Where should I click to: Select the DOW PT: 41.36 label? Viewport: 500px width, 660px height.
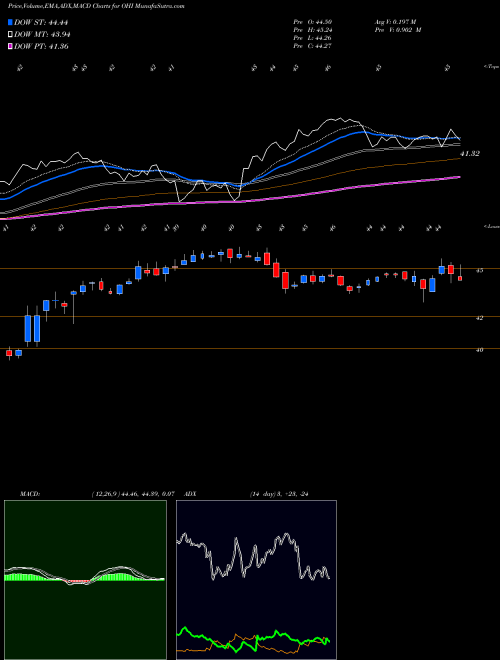point(41,46)
